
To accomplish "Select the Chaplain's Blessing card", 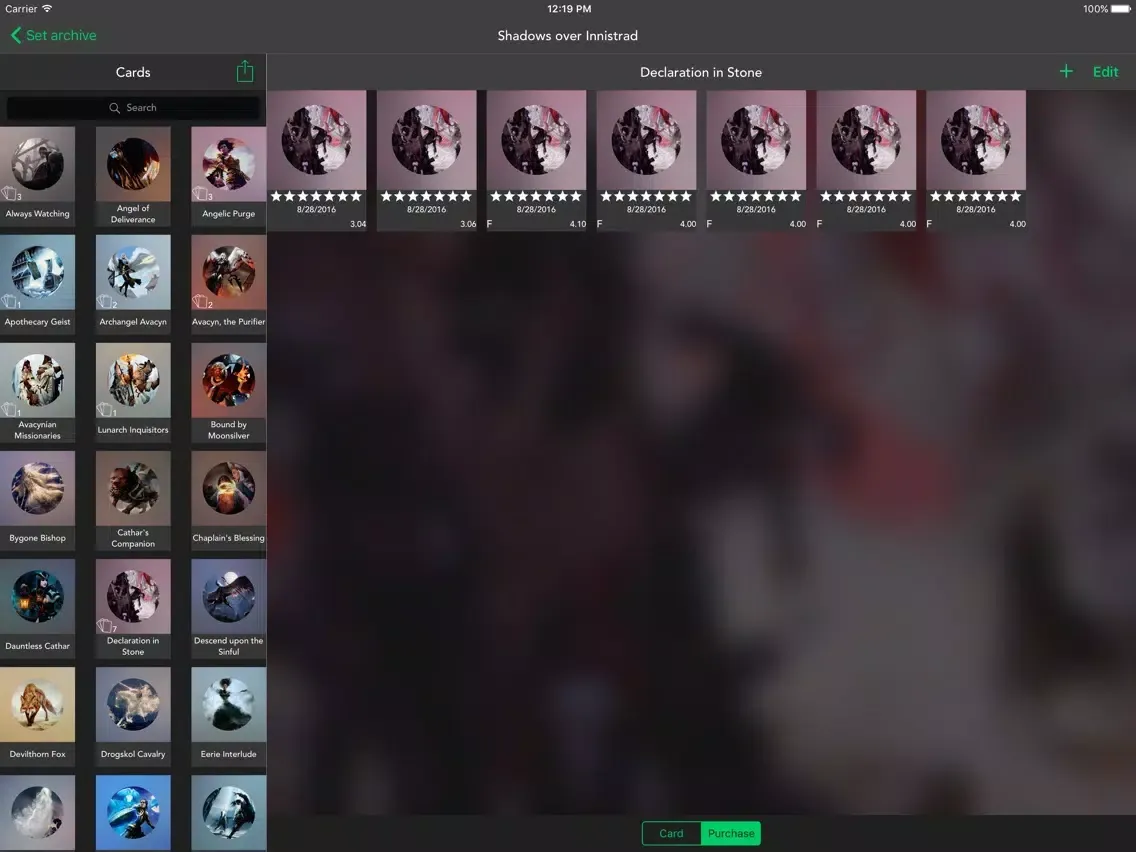I will coord(229,500).
